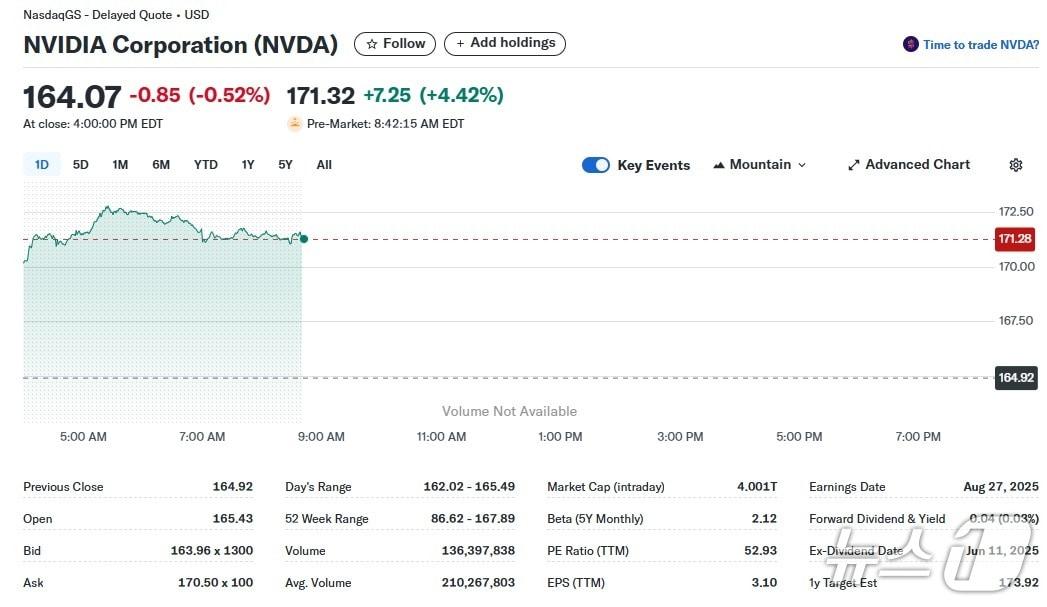The width and height of the screenshot is (1047, 607).
Task: Click the Follow star button
Action: [x=395, y=44]
